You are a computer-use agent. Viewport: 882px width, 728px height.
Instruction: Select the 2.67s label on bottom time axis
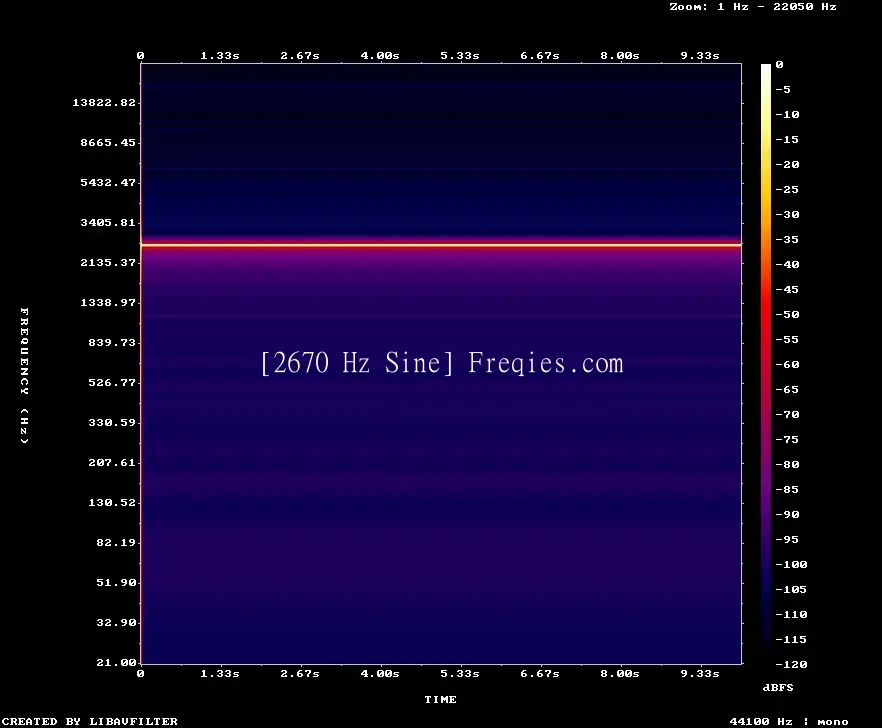click(x=300, y=673)
